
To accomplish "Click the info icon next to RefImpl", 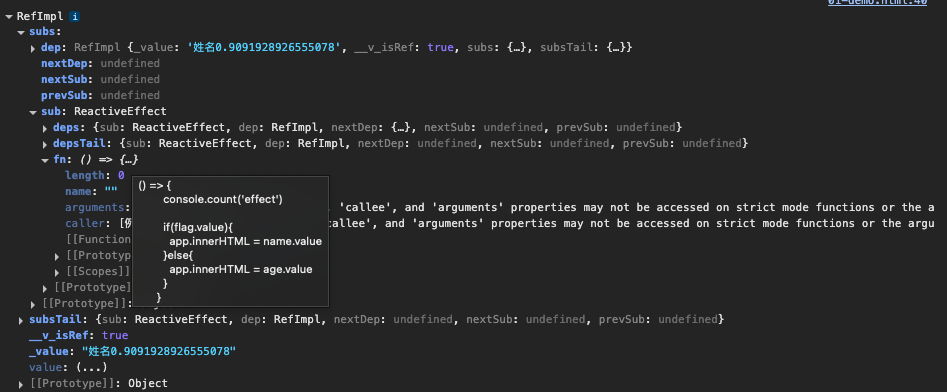I will 75,17.
